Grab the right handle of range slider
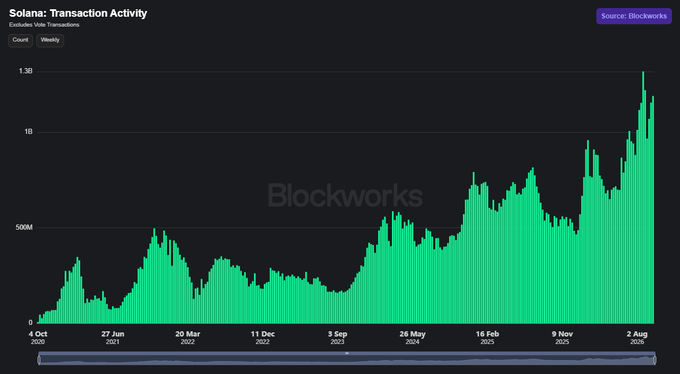Image resolution: width=680 pixels, height=374 pixels. pos(654,360)
